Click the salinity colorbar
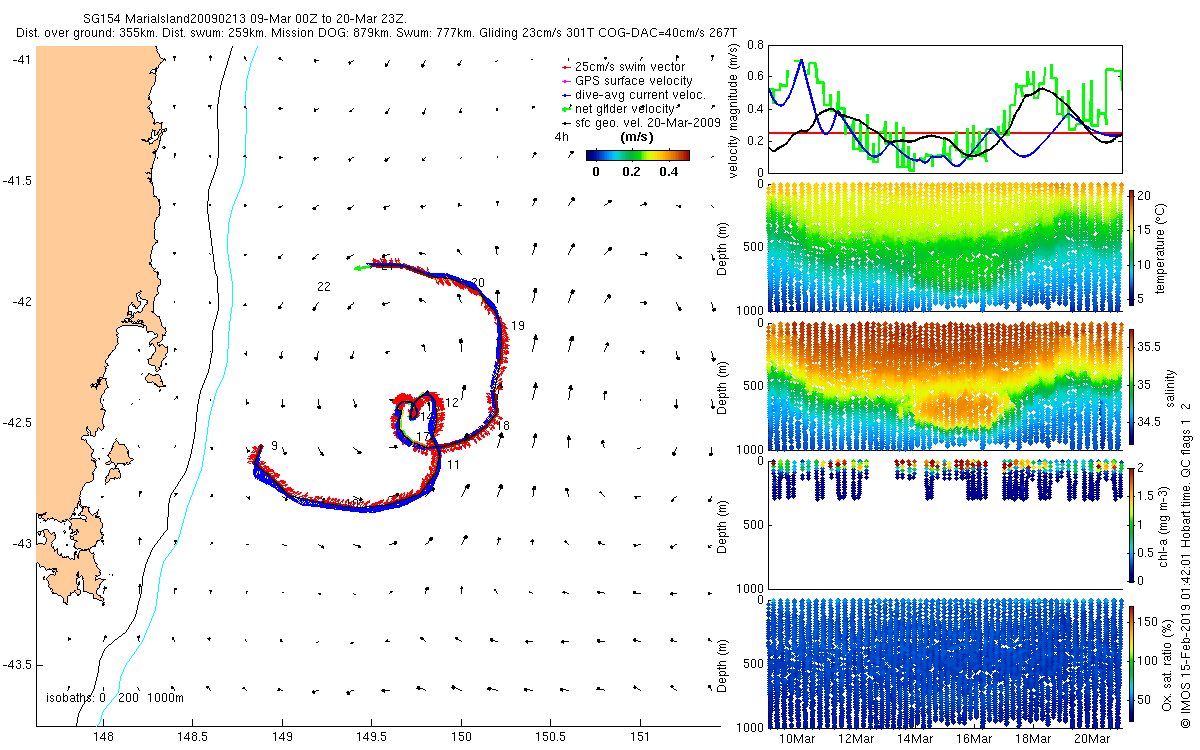This screenshot has width=1200, height=750. point(1132,386)
